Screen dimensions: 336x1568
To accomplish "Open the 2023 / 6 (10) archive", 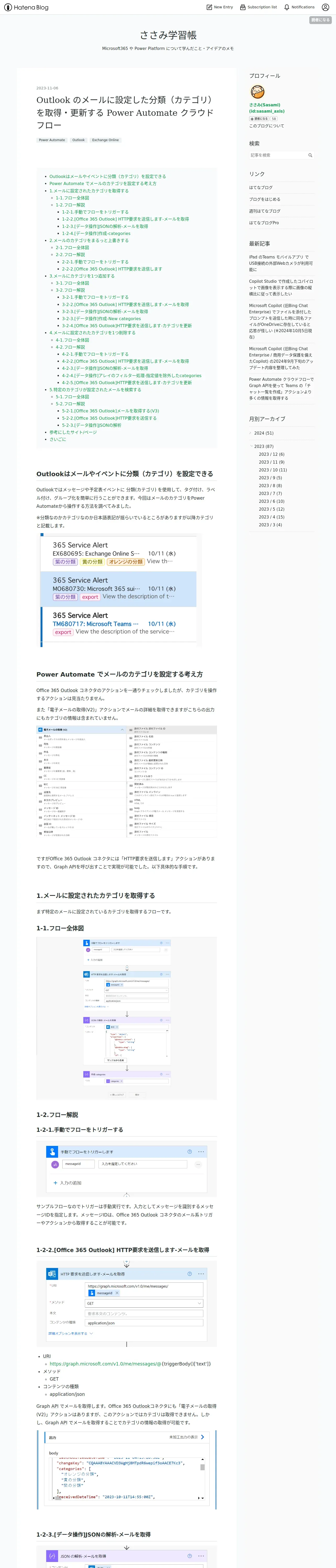I will coord(271,501).
